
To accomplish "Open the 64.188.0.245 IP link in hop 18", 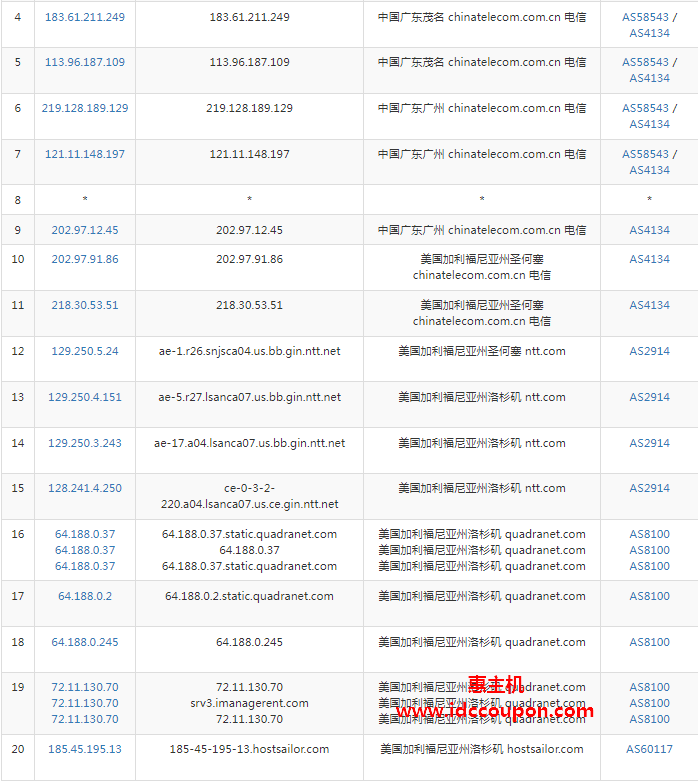I will [x=85, y=642].
